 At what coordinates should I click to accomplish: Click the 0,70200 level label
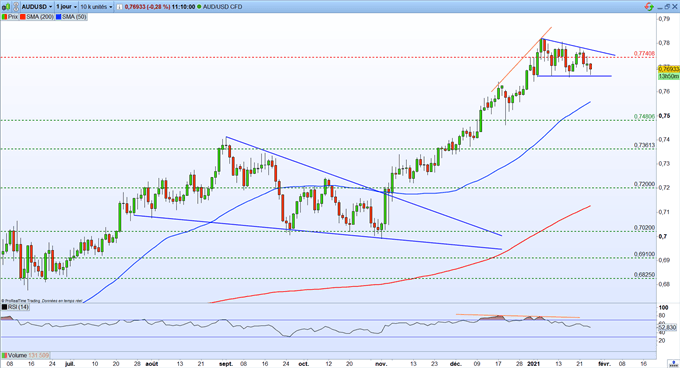tap(644, 228)
